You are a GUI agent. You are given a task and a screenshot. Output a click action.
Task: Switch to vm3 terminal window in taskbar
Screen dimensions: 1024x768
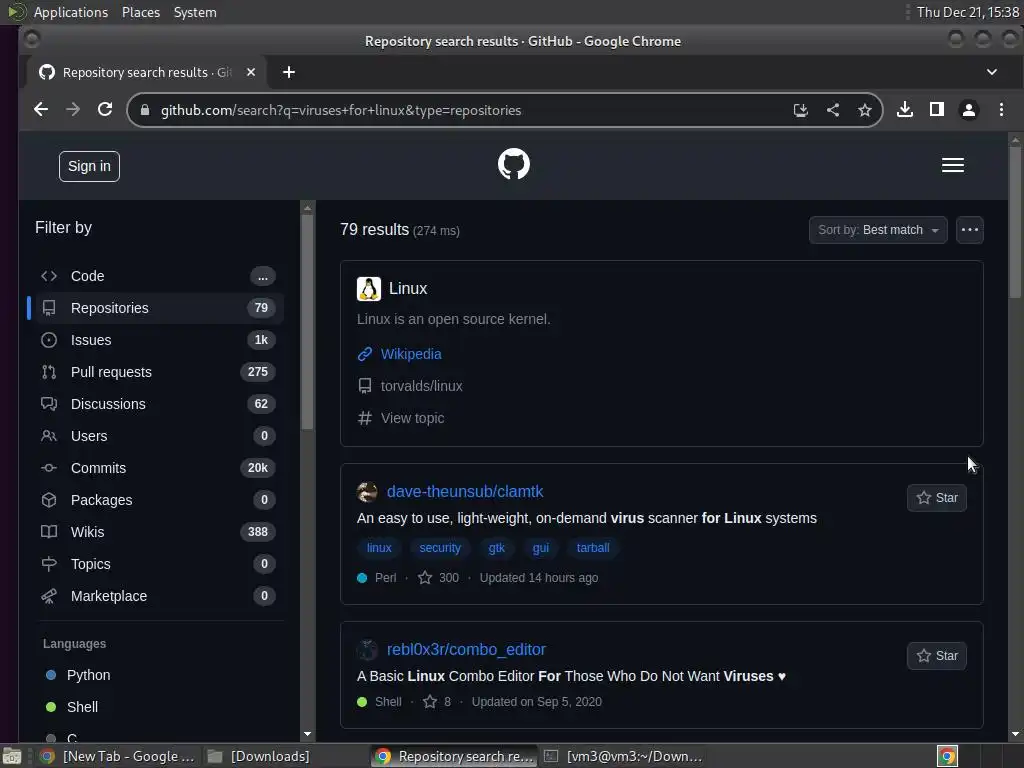(624, 756)
